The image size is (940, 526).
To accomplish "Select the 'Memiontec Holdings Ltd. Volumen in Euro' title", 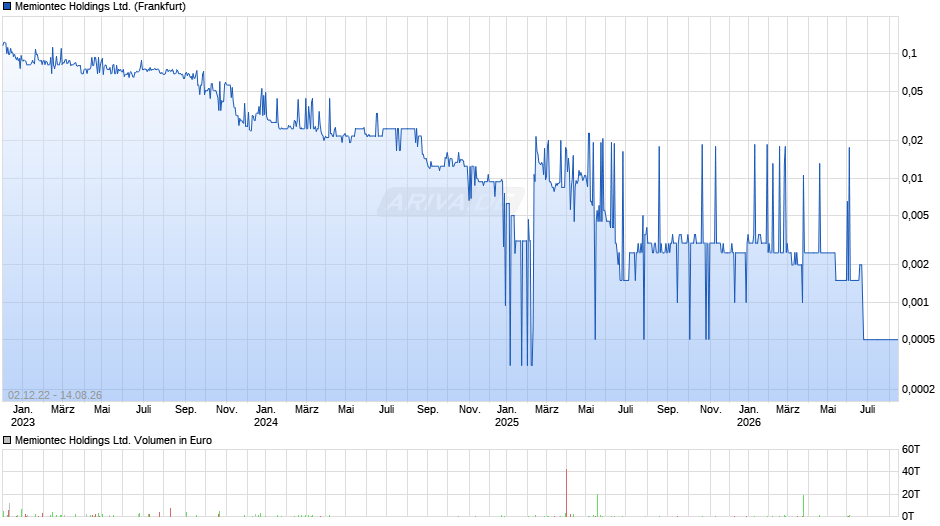I will [113, 440].
